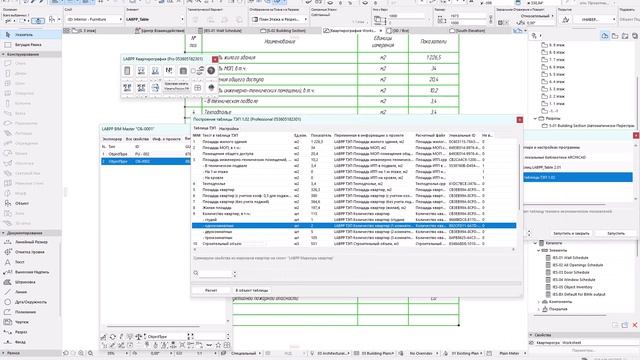Viewport: 640px width, 360px height.
Task: Open the Настройки tab in ТЭП dialog
Action: pos(229,129)
